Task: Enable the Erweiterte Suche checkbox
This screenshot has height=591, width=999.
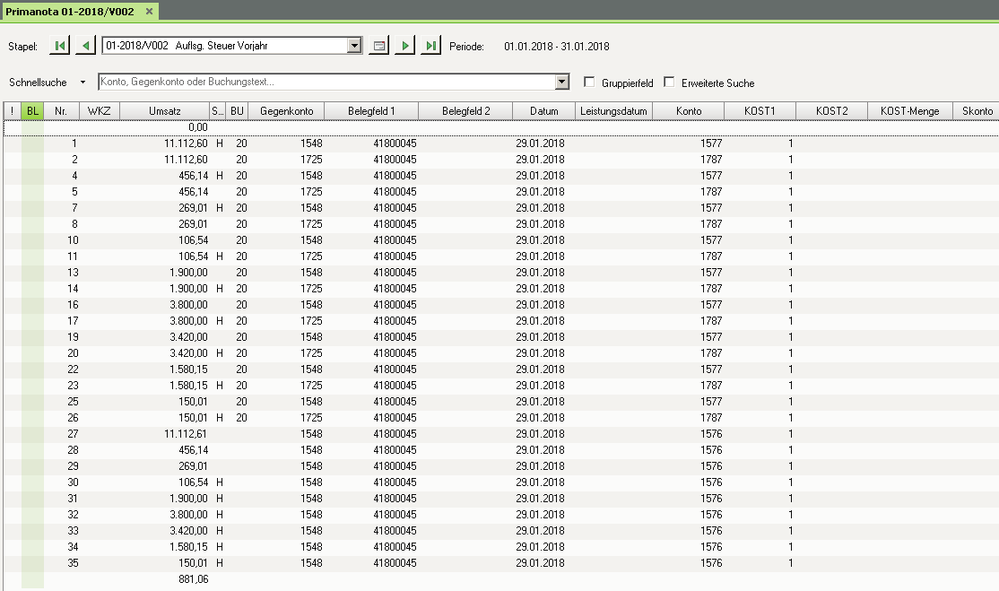Action: (669, 83)
